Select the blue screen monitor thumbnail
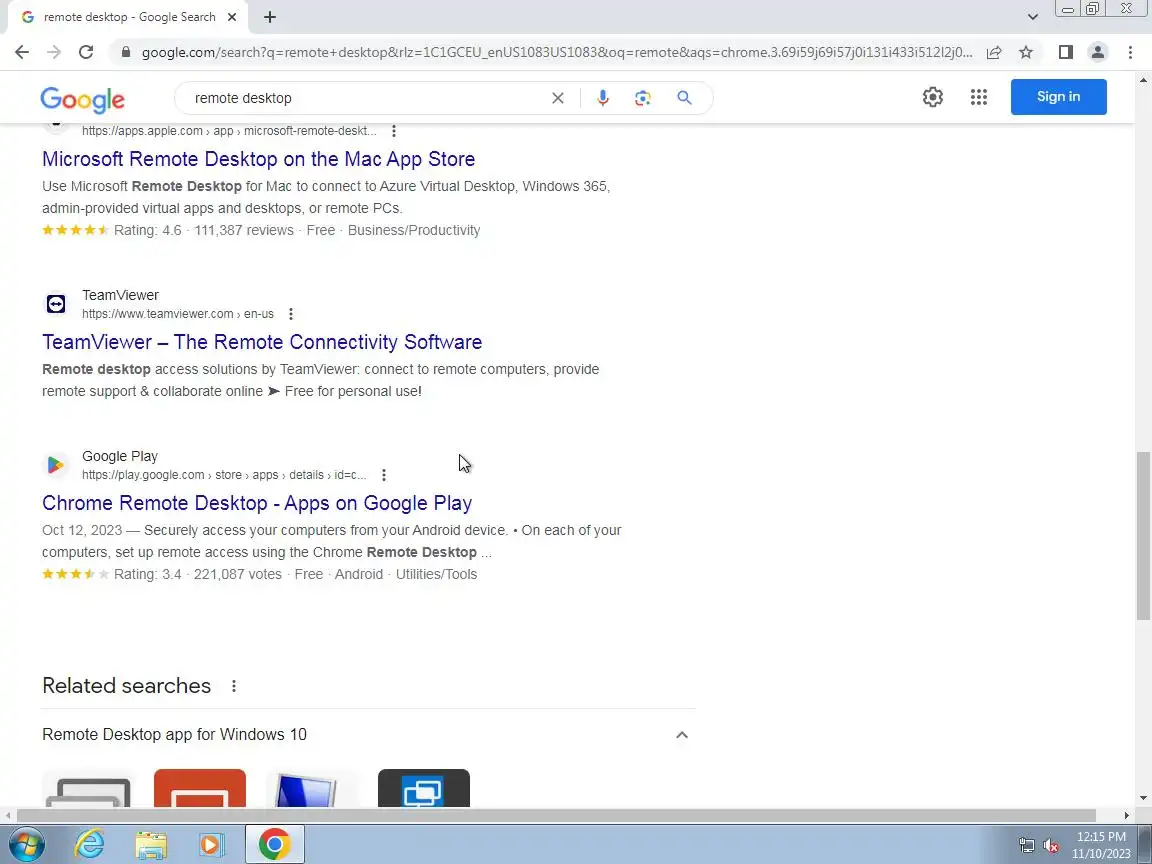Image resolution: width=1152 pixels, height=864 pixels. 312,788
